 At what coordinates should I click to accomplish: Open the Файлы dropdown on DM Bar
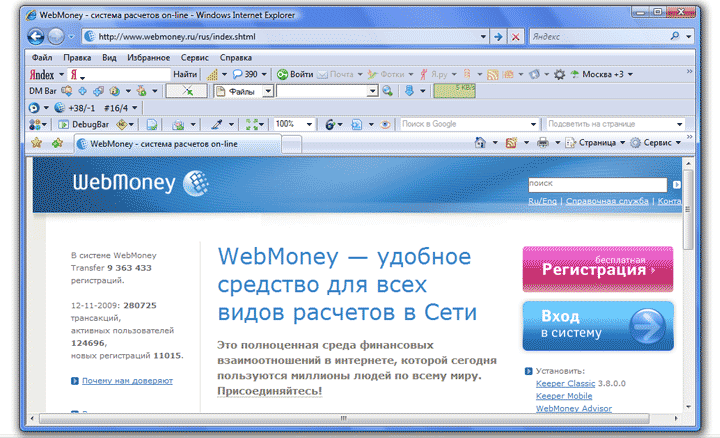pyautogui.click(x=268, y=91)
